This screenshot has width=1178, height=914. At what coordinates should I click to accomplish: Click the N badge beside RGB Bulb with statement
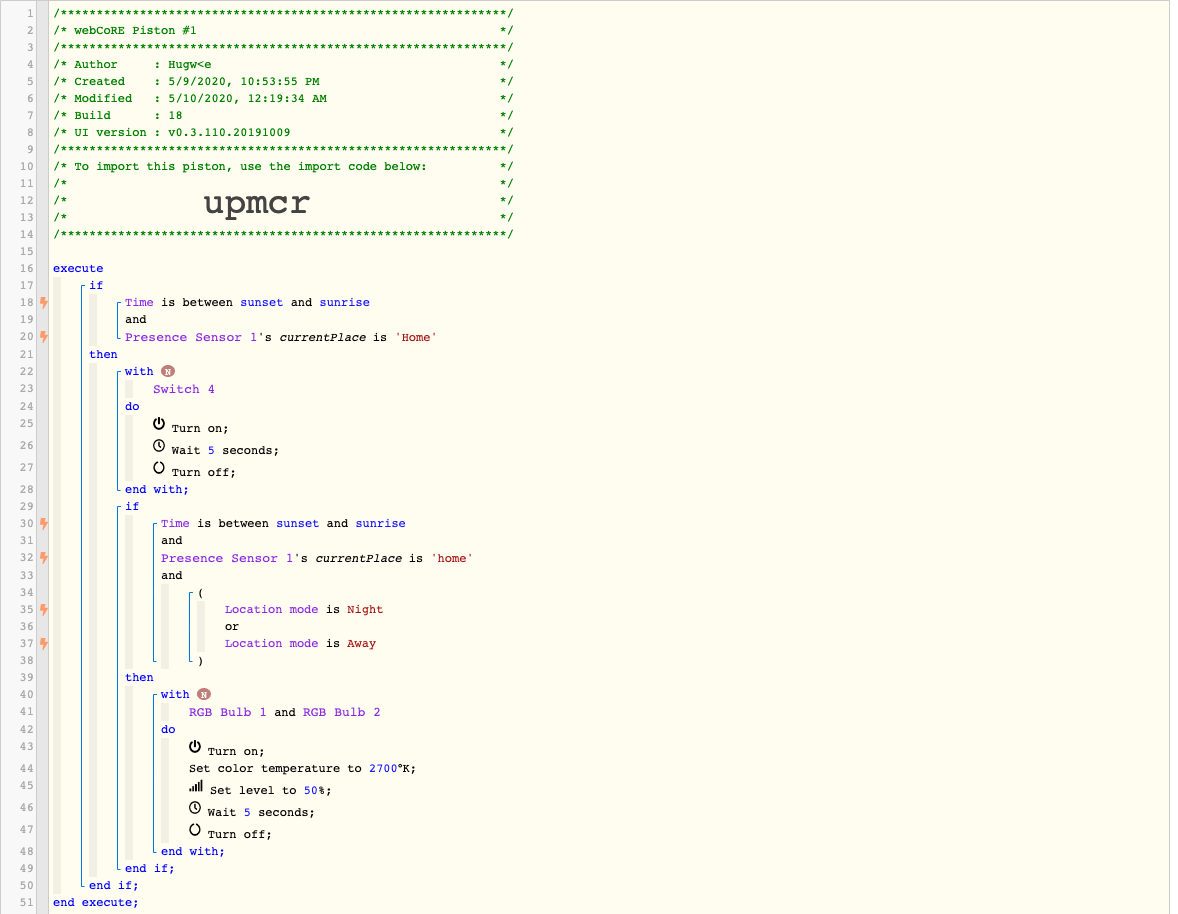(204, 695)
